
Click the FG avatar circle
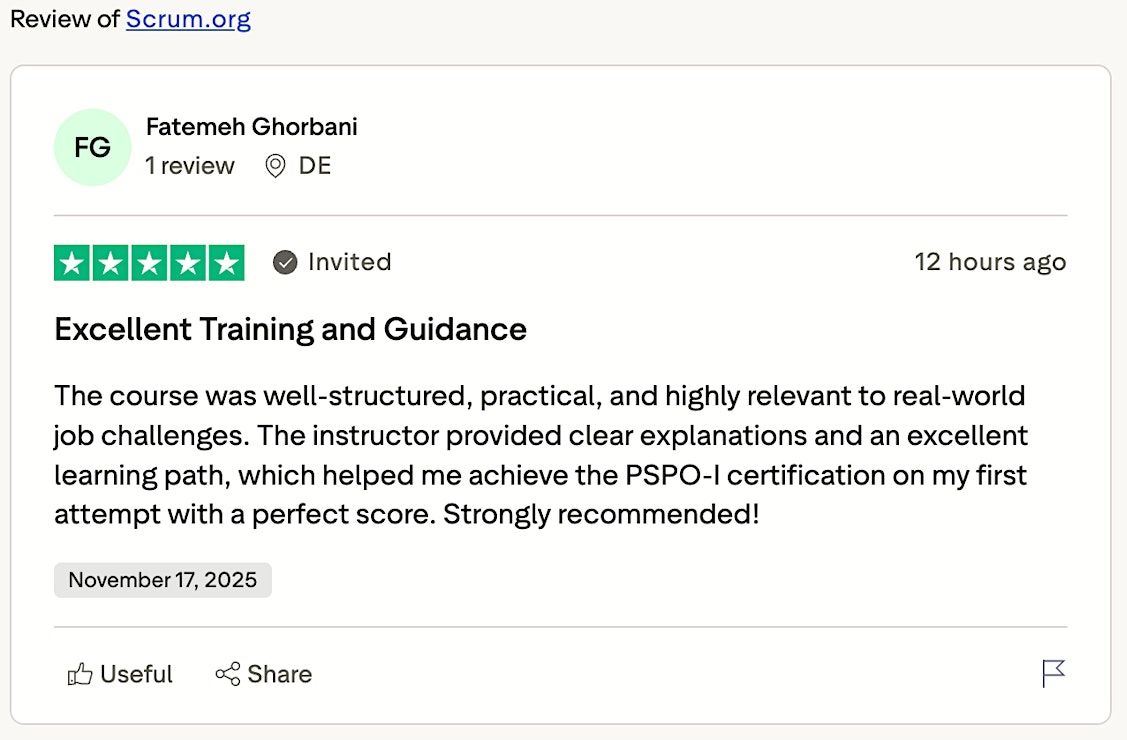pyautogui.click(x=93, y=147)
